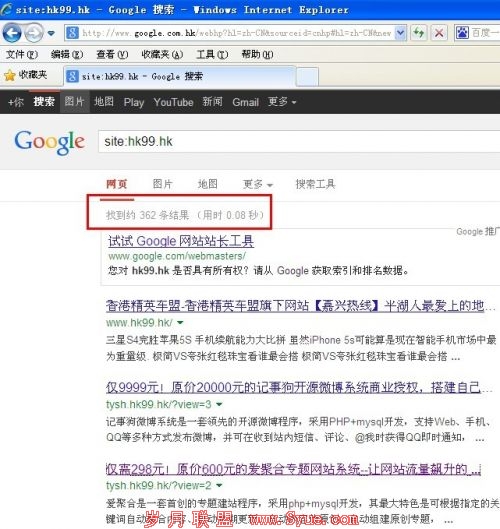Image resolution: width=500 pixels, height=529 pixels.
Task: Open Gmail from the Google bar
Action: tap(245, 102)
